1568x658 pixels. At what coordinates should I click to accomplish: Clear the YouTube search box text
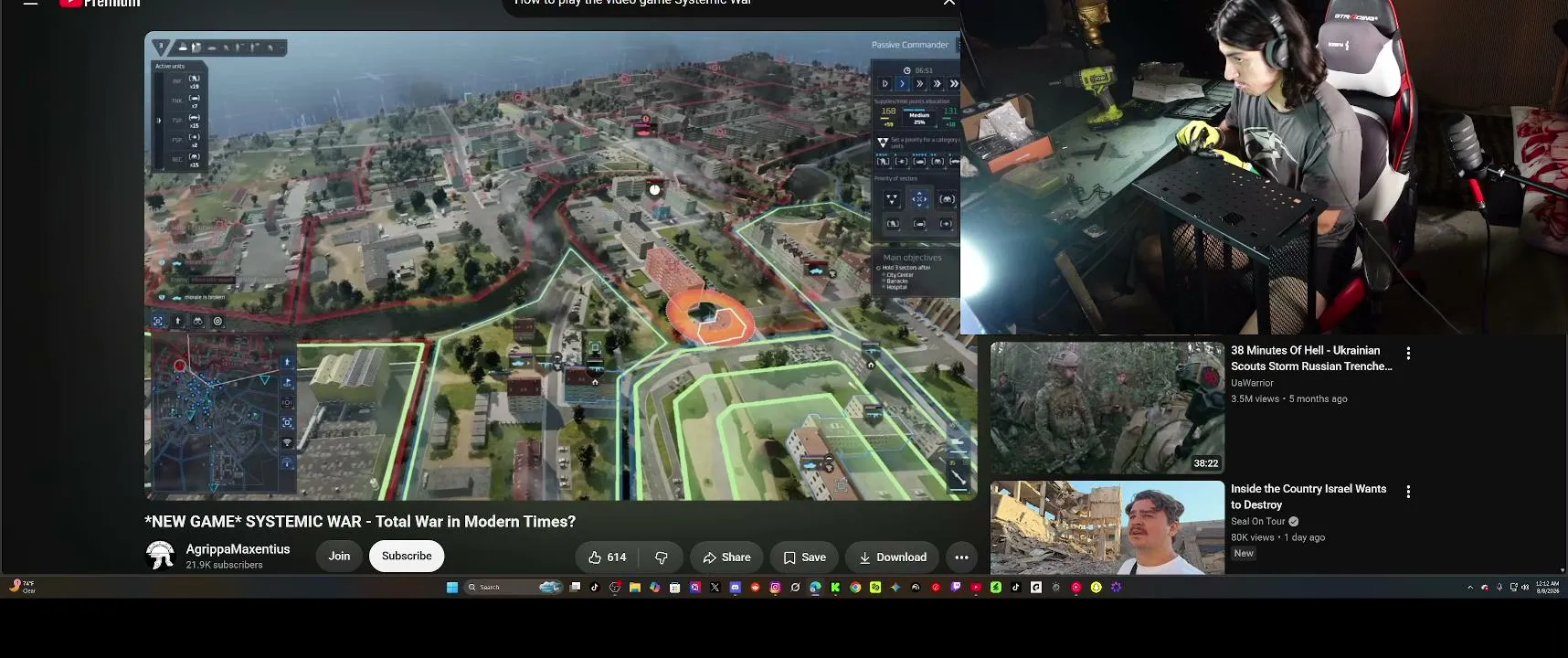pyautogui.click(x=948, y=4)
